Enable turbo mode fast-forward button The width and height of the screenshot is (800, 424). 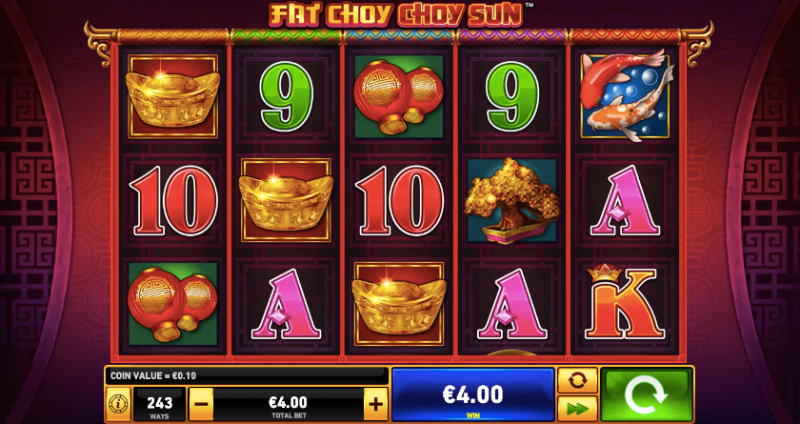[x=577, y=408]
